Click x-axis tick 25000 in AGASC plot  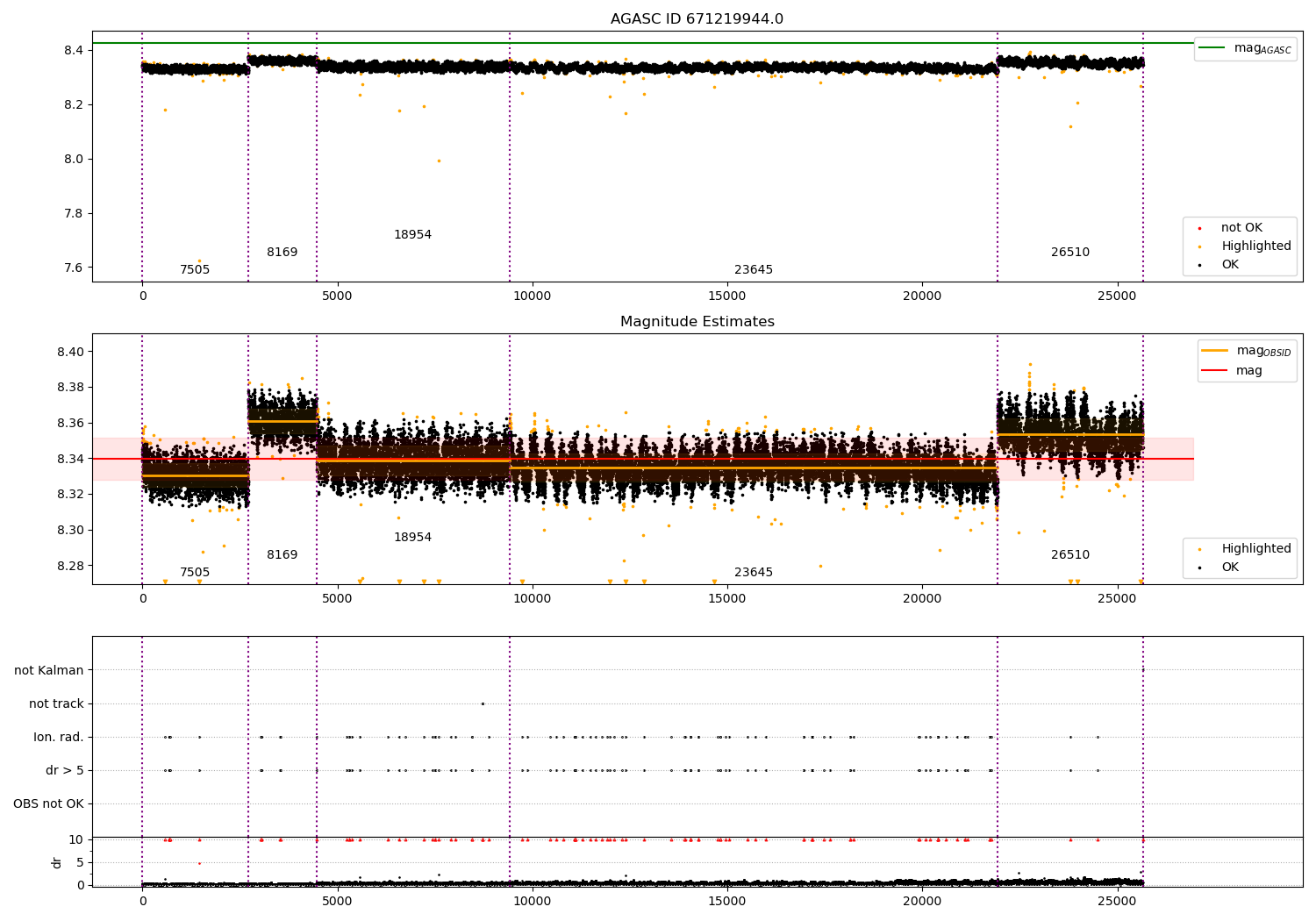[1117, 296]
